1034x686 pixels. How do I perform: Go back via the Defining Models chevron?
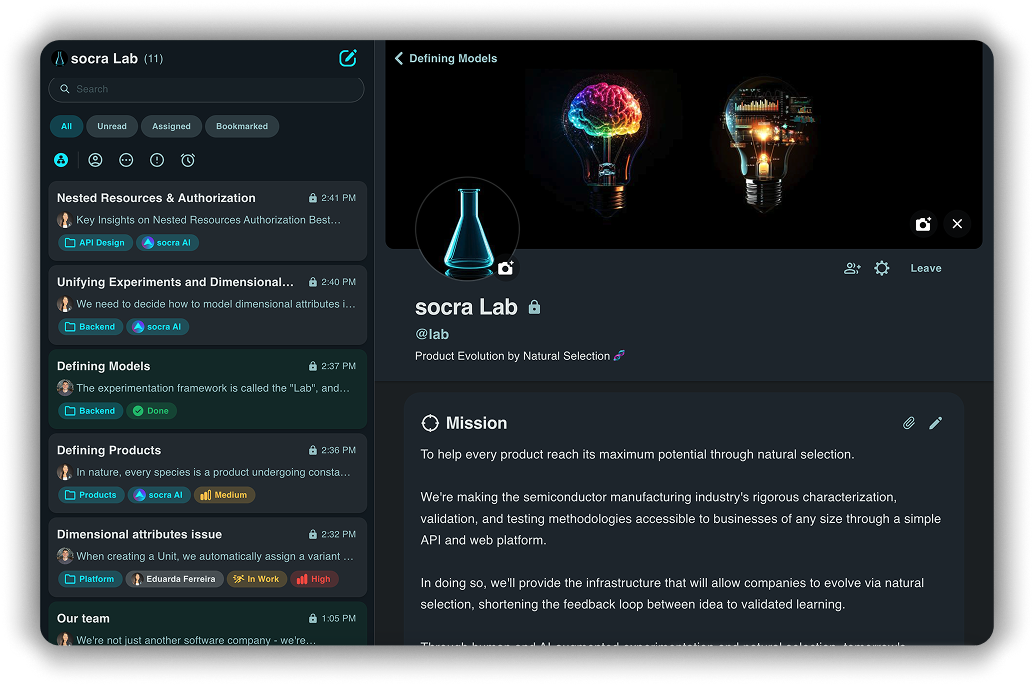(399, 59)
